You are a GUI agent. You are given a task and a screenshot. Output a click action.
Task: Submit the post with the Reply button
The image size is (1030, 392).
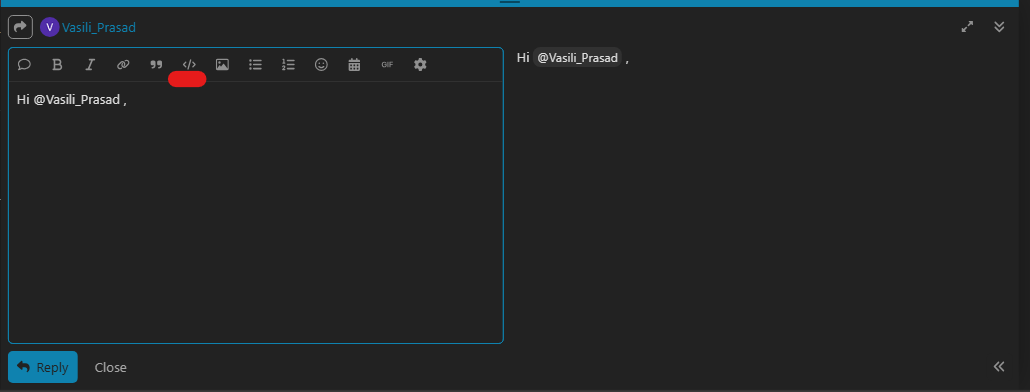(43, 367)
